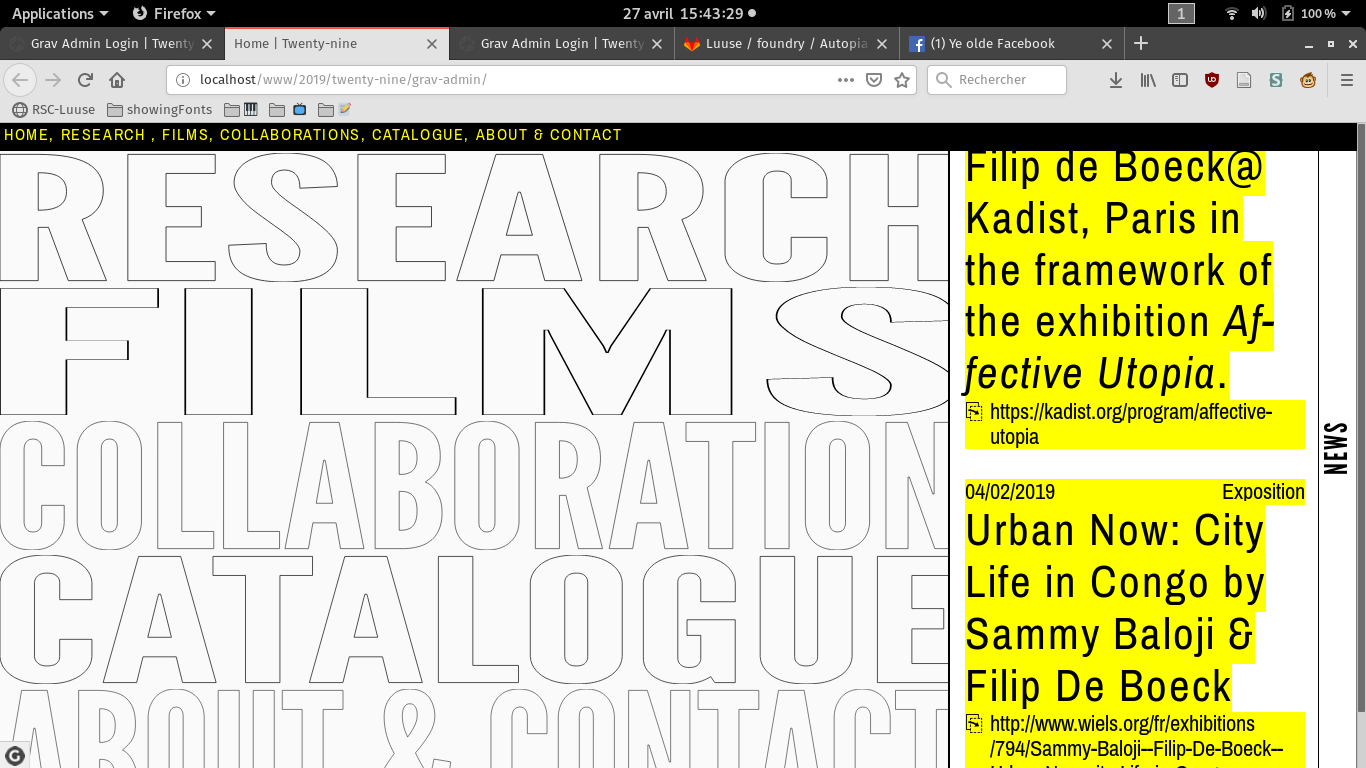
Task: Switch to the Ye olde Facebook tab
Action: pos(1010,44)
